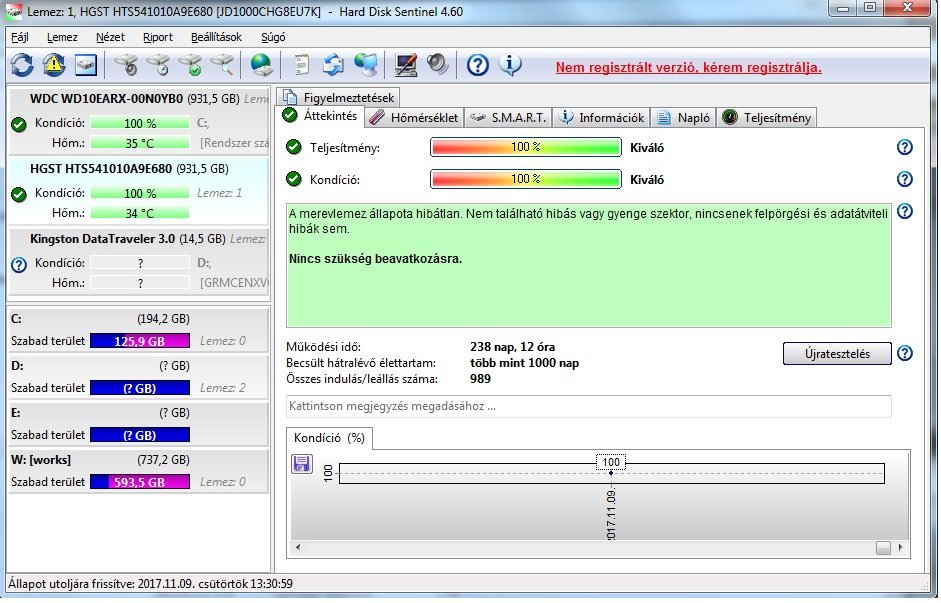The image size is (941, 603).
Task: Click the Kondíció 100 % gradient bar in overview
Action: pyautogui.click(x=526, y=179)
